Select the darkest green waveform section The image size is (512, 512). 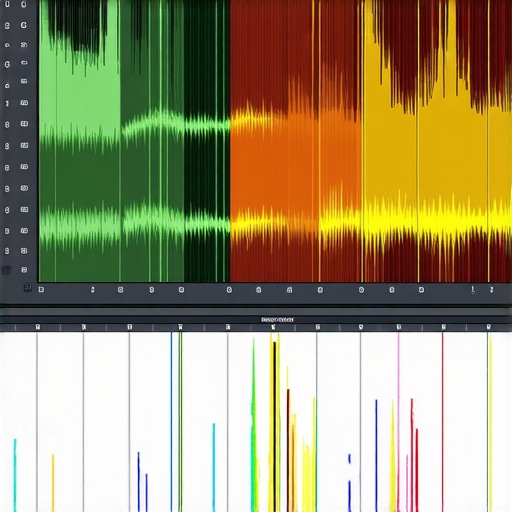click(x=207, y=141)
